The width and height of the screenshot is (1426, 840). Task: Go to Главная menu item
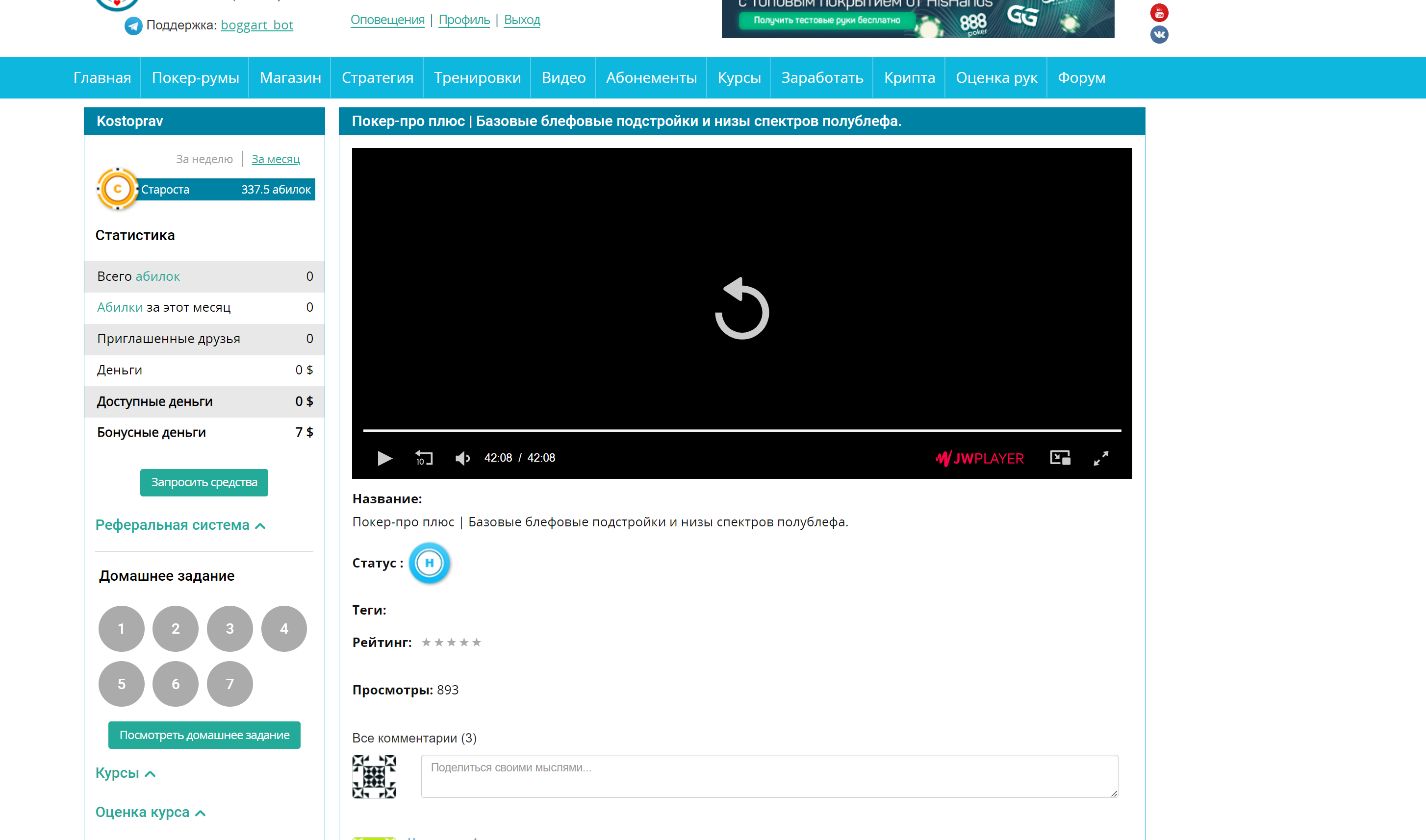point(102,77)
